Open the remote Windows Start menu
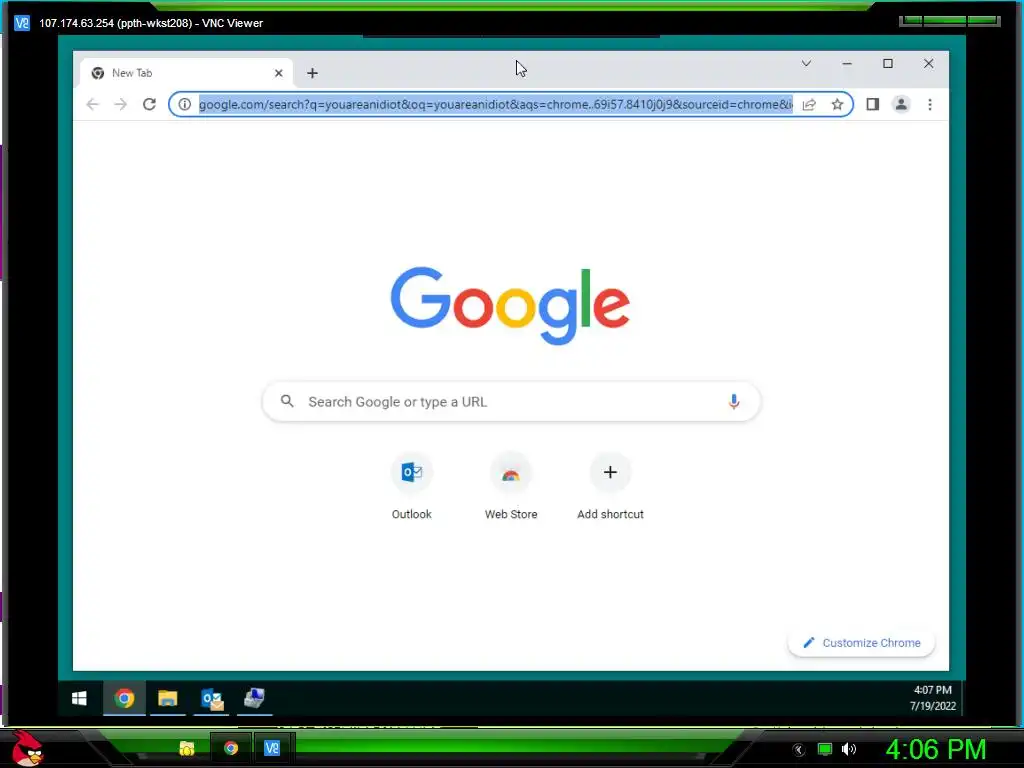Viewport: 1024px width, 768px height. coord(80,699)
